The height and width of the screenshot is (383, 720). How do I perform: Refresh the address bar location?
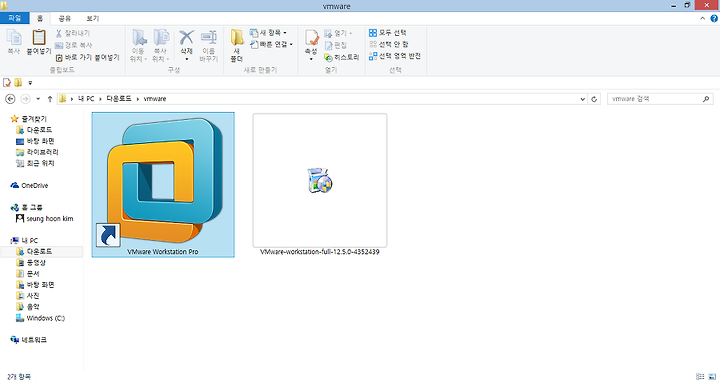click(x=594, y=99)
